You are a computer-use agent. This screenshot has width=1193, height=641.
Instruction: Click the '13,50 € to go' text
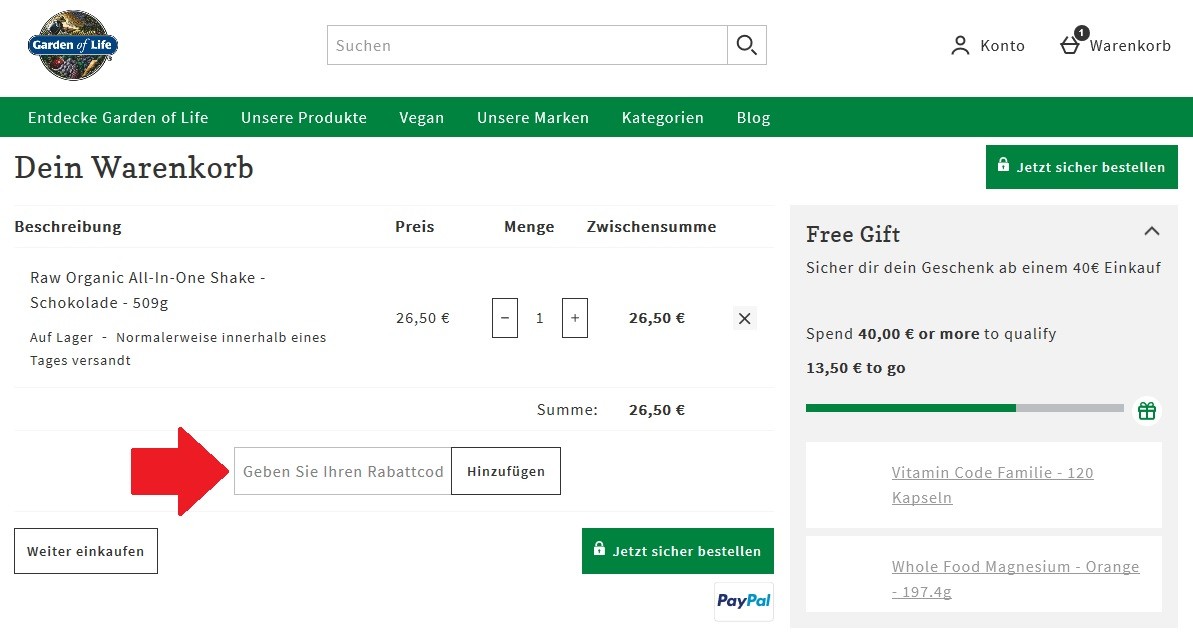click(x=856, y=368)
